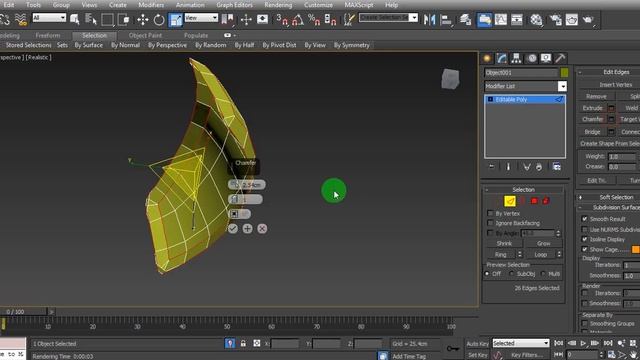Toggle 3D Snaps

pos(282,19)
